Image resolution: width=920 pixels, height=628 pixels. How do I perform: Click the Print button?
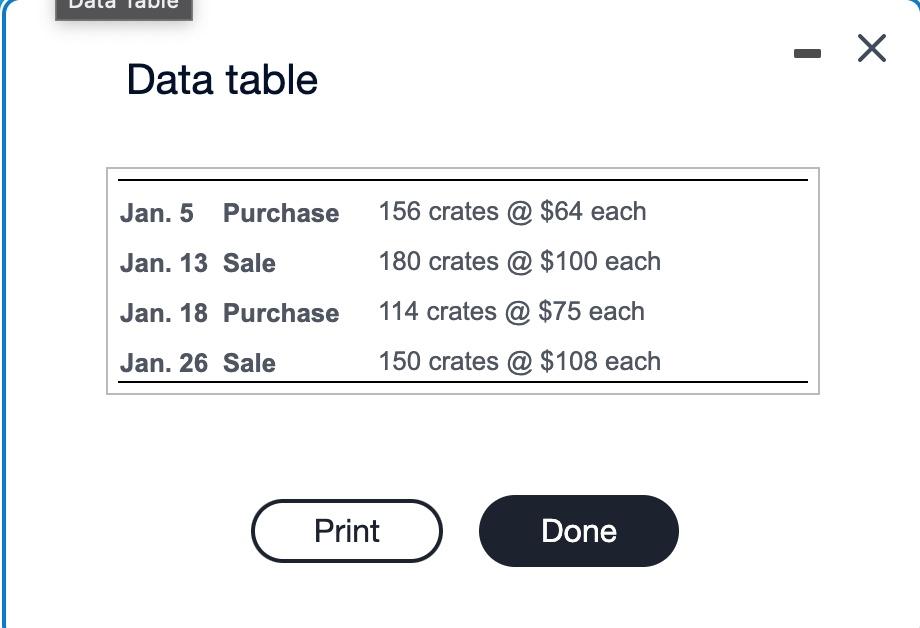(346, 531)
